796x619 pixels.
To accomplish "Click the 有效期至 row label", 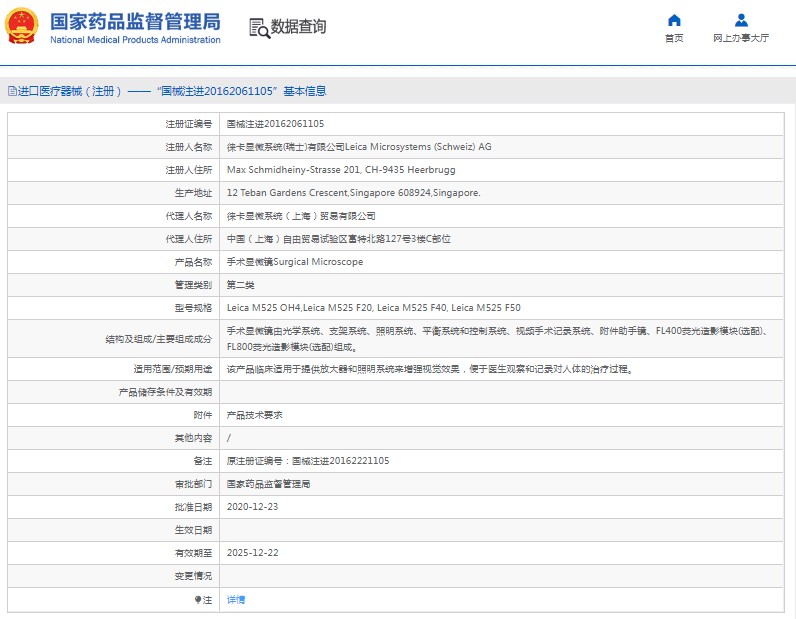I will click(x=193, y=552).
